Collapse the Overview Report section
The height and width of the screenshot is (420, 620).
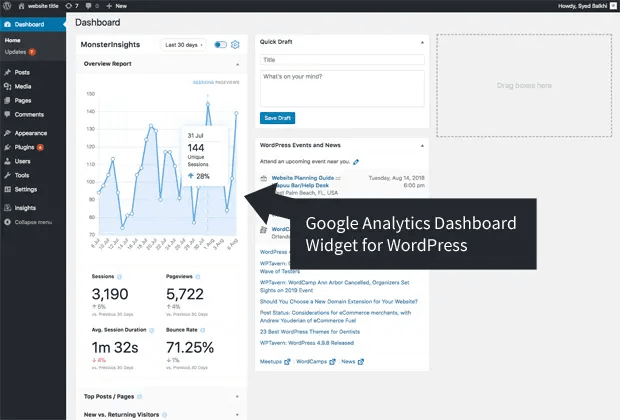[237, 64]
